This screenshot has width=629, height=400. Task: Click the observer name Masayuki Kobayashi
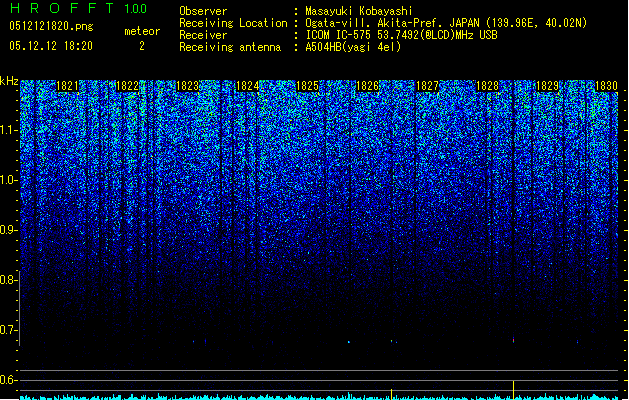[359, 11]
